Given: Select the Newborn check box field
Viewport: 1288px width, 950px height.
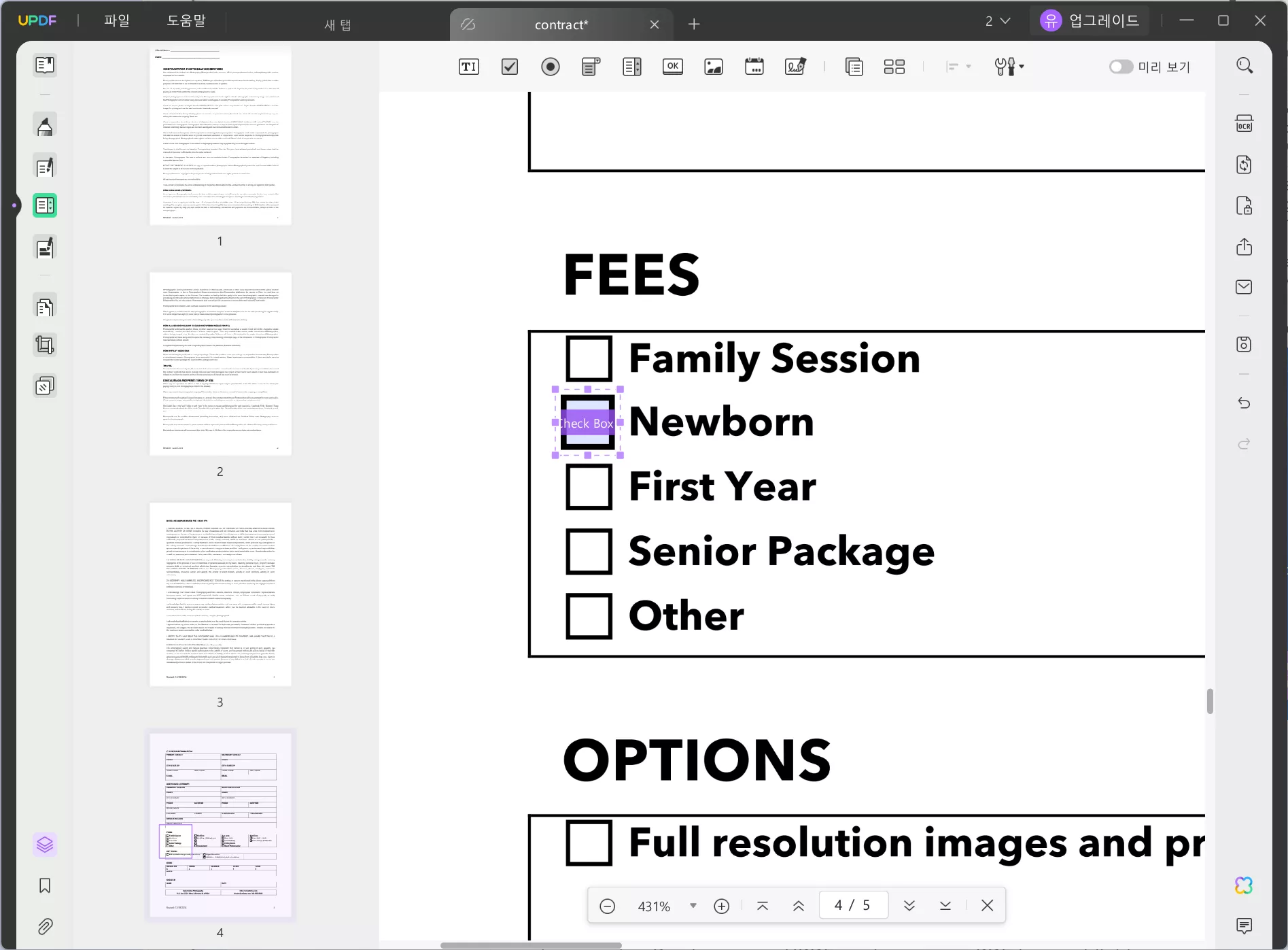Looking at the screenshot, I should [x=588, y=422].
